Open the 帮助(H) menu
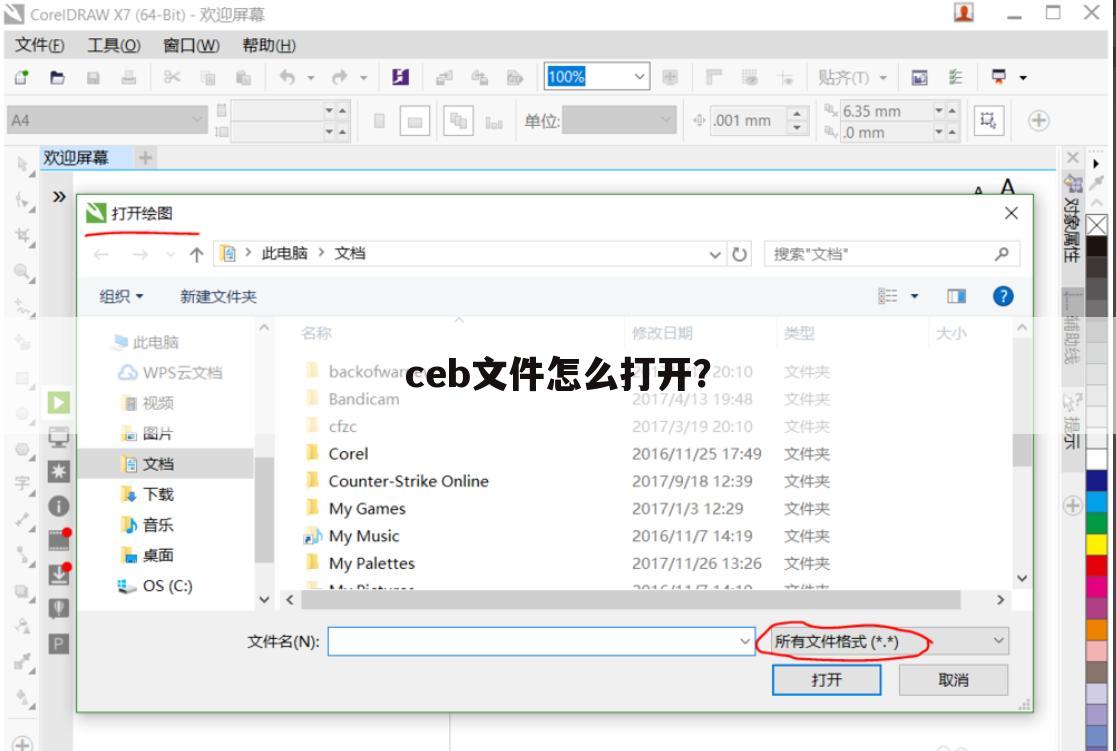Image resolution: width=1116 pixels, height=751 pixels. coord(269,46)
